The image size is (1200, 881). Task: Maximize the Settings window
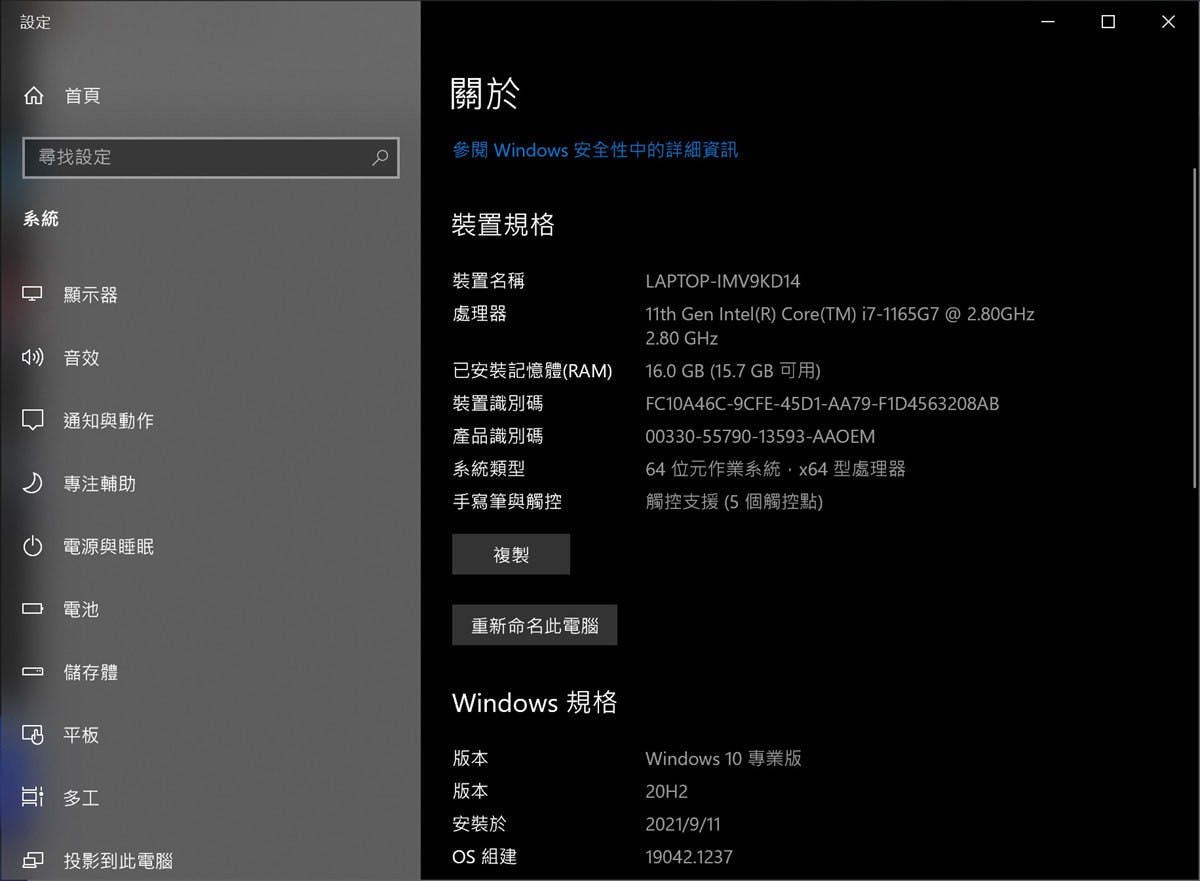tap(1108, 22)
